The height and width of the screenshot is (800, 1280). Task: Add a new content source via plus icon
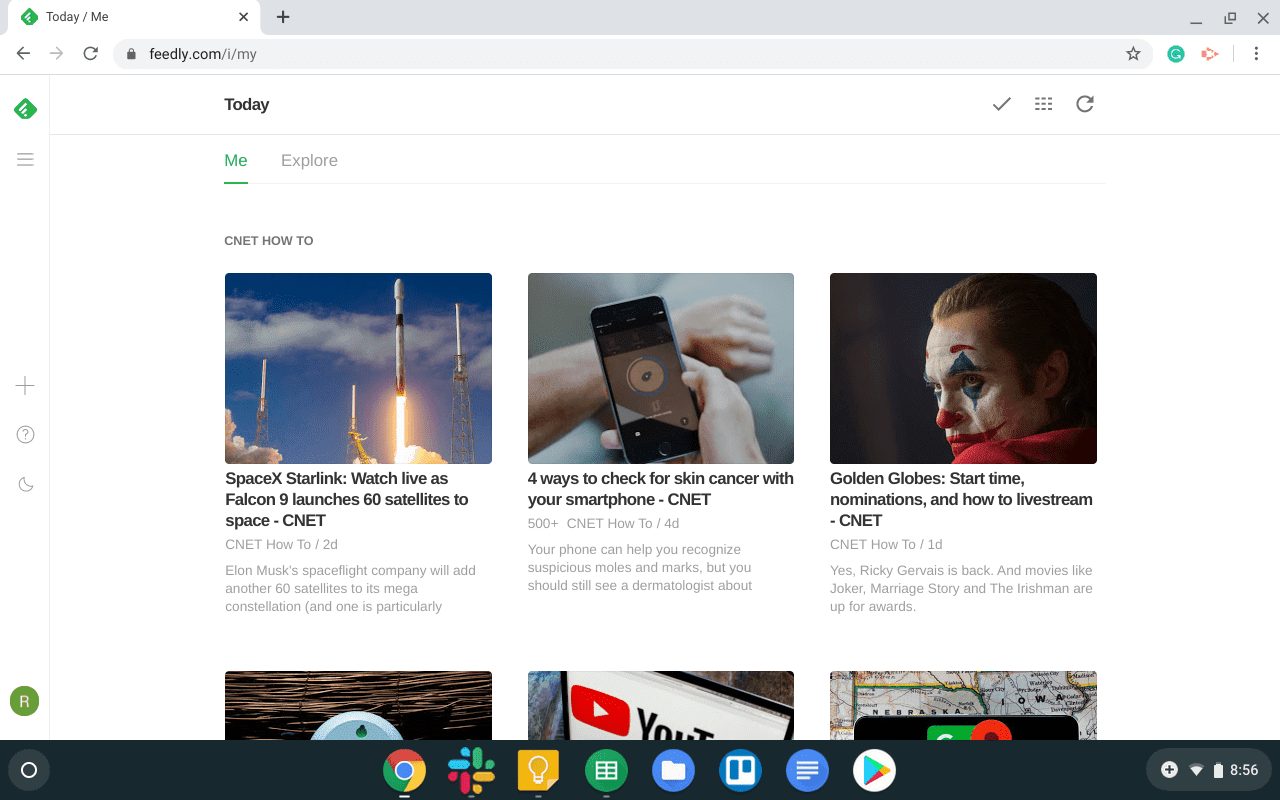(24, 385)
